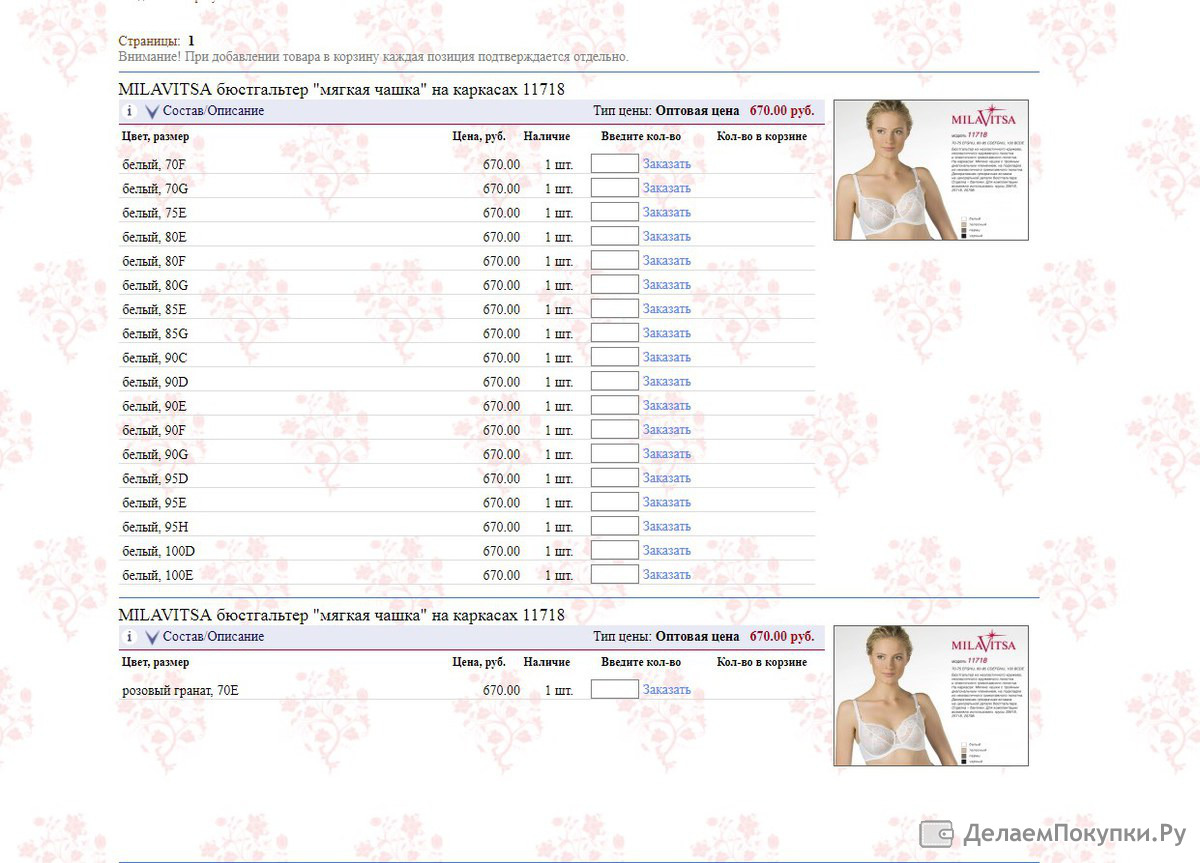1200x863 pixels.
Task: Focus quantity field for белый, 95H
Action: pos(615,526)
